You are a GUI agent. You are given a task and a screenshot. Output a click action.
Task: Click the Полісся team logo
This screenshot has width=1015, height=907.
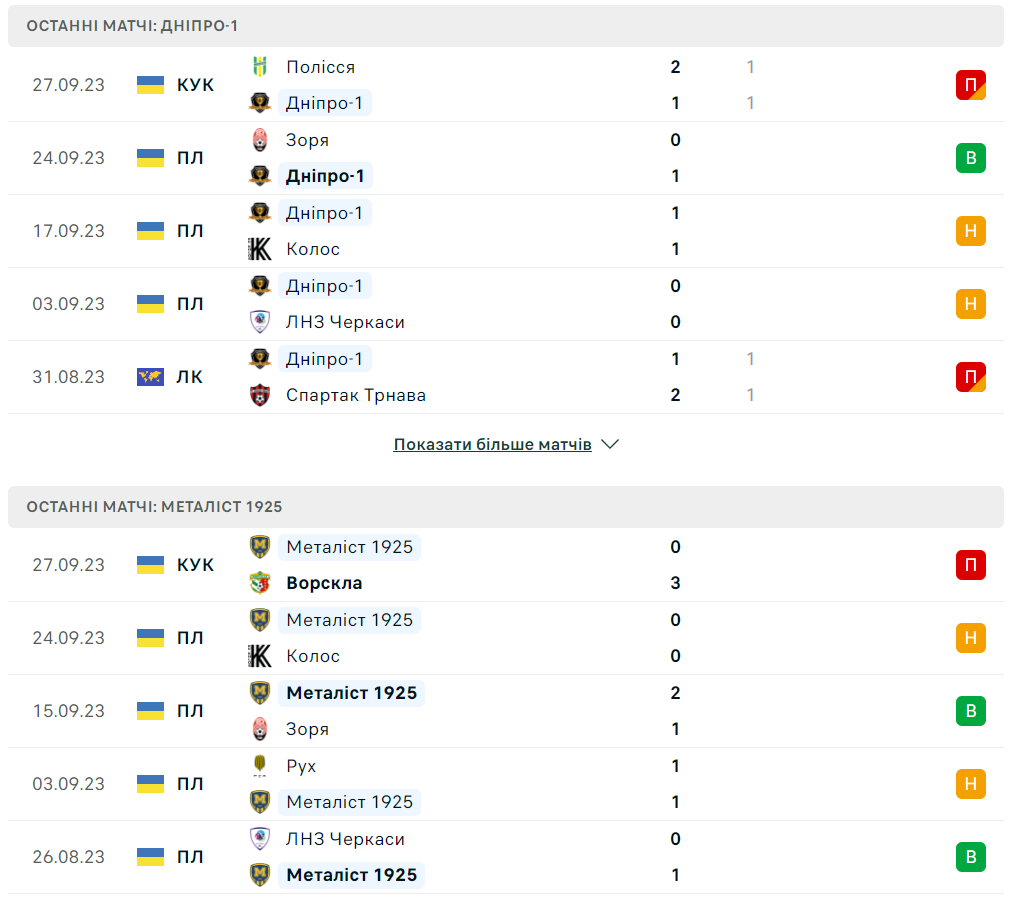[260, 67]
